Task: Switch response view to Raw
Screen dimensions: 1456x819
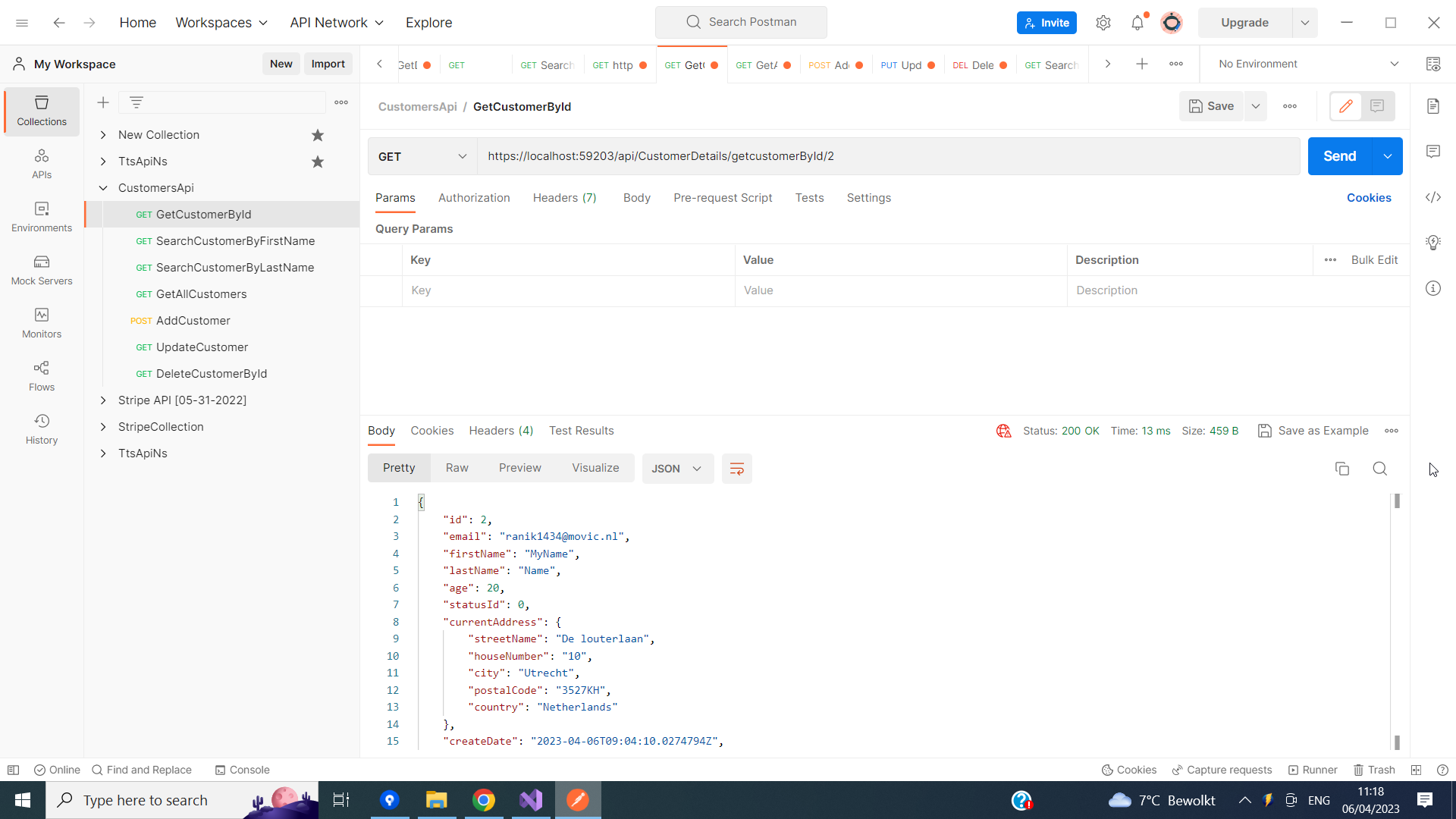Action: click(x=457, y=468)
